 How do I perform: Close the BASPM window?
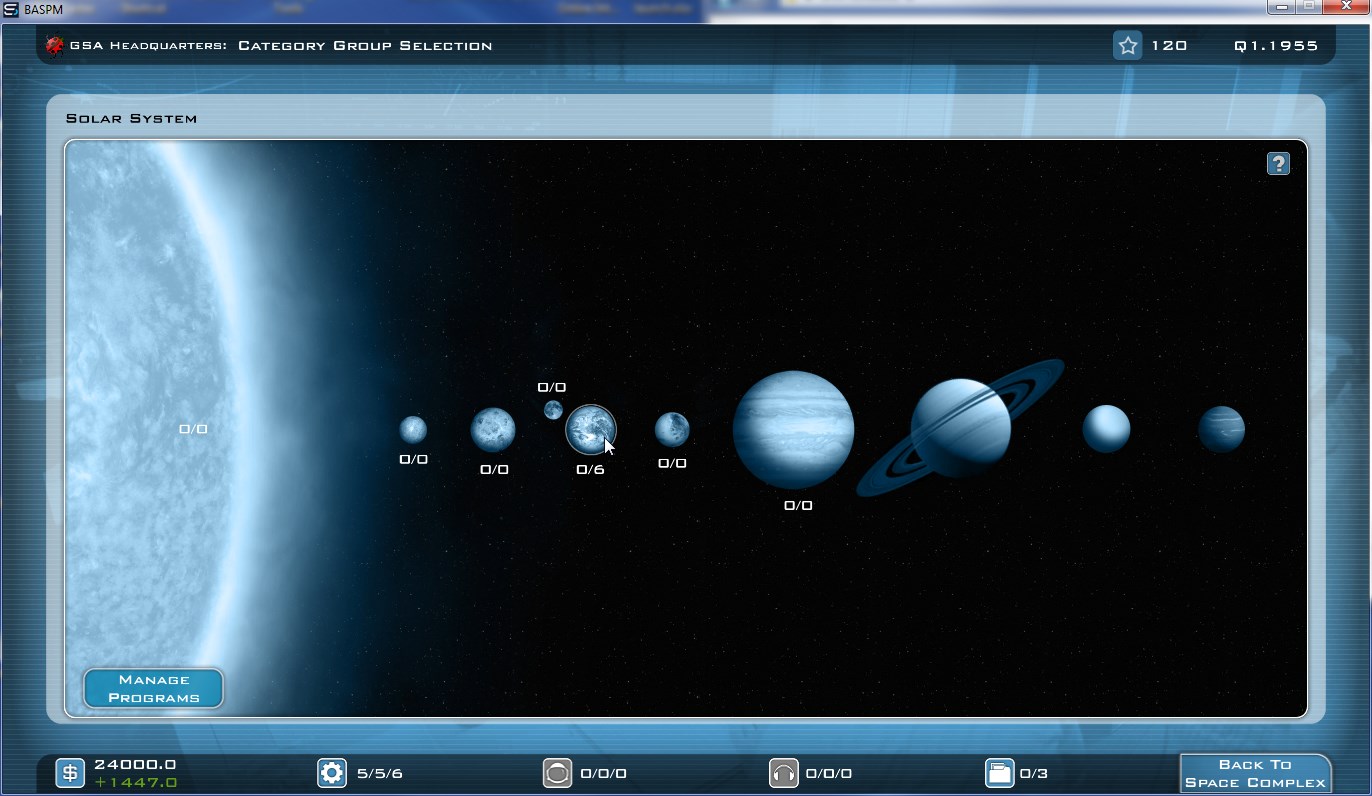(1345, 7)
